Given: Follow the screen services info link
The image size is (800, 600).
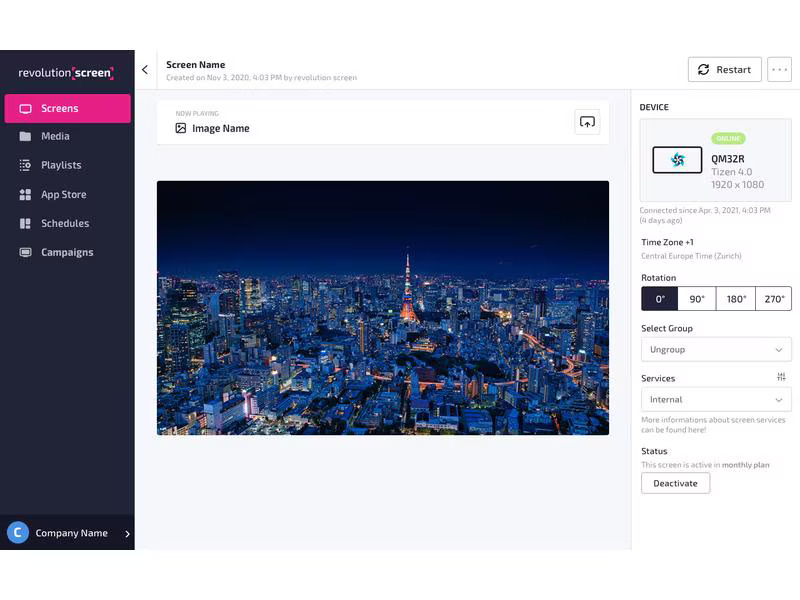Looking at the screenshot, I should 713,424.
